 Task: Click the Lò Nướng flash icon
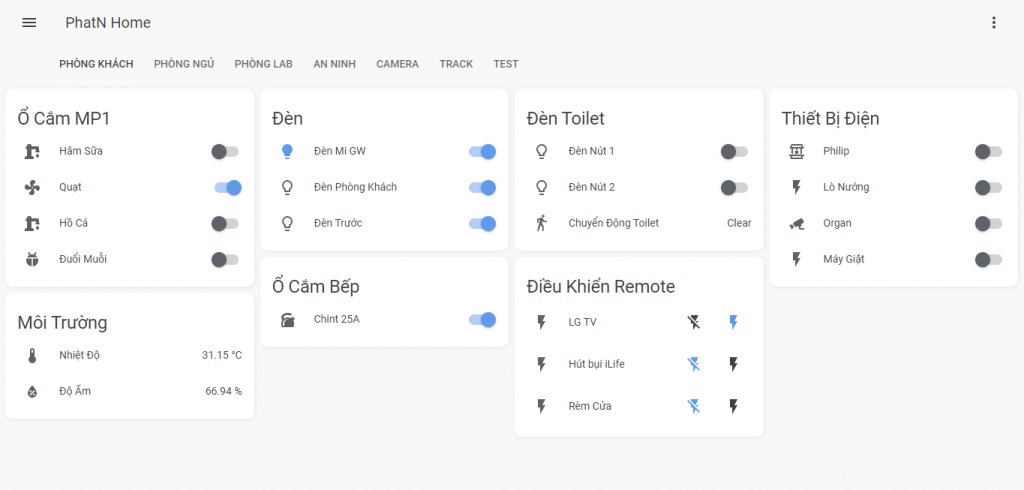tap(796, 188)
